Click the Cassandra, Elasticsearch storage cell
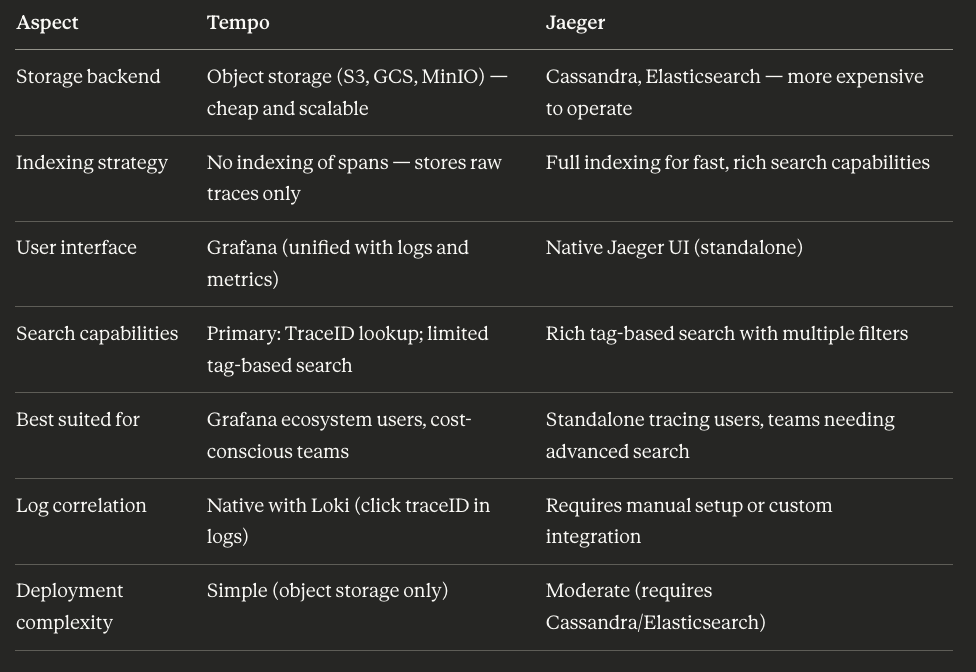Viewport: 976px width, 672px height. point(734,92)
